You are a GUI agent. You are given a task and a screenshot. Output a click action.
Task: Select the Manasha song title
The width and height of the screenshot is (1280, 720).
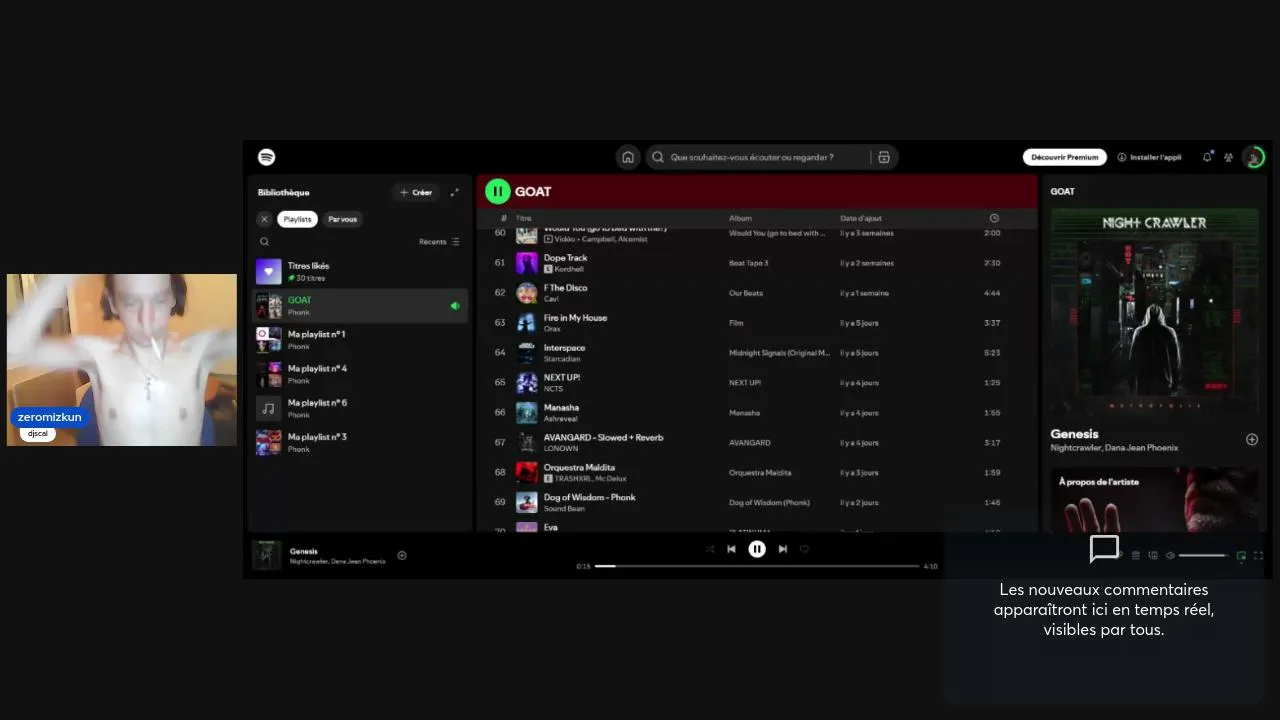[x=561, y=408]
